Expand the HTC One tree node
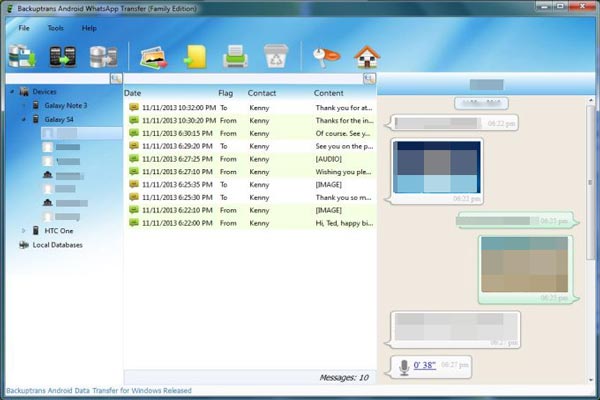The image size is (600, 400). [24, 230]
